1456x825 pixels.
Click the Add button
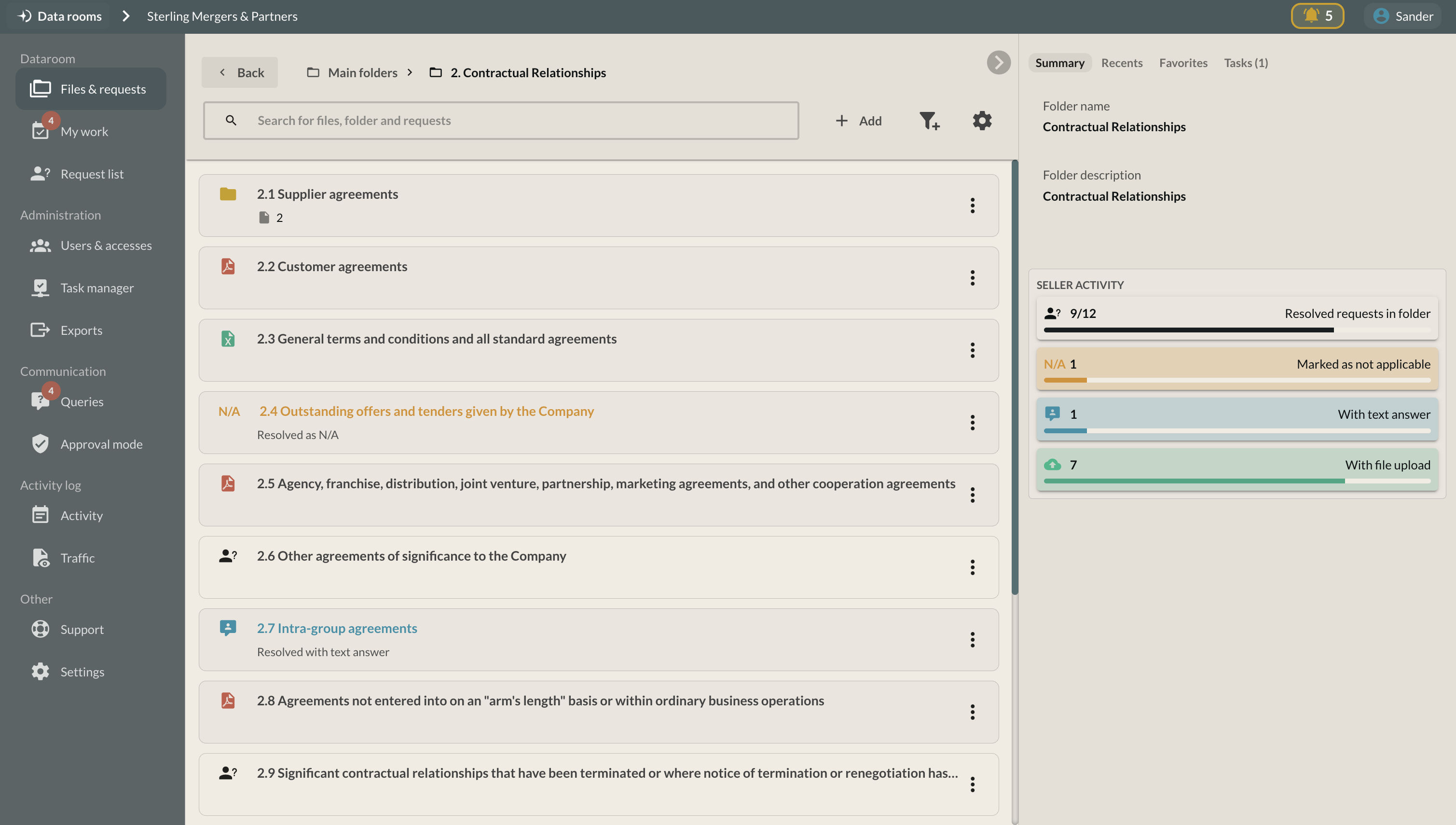858,121
